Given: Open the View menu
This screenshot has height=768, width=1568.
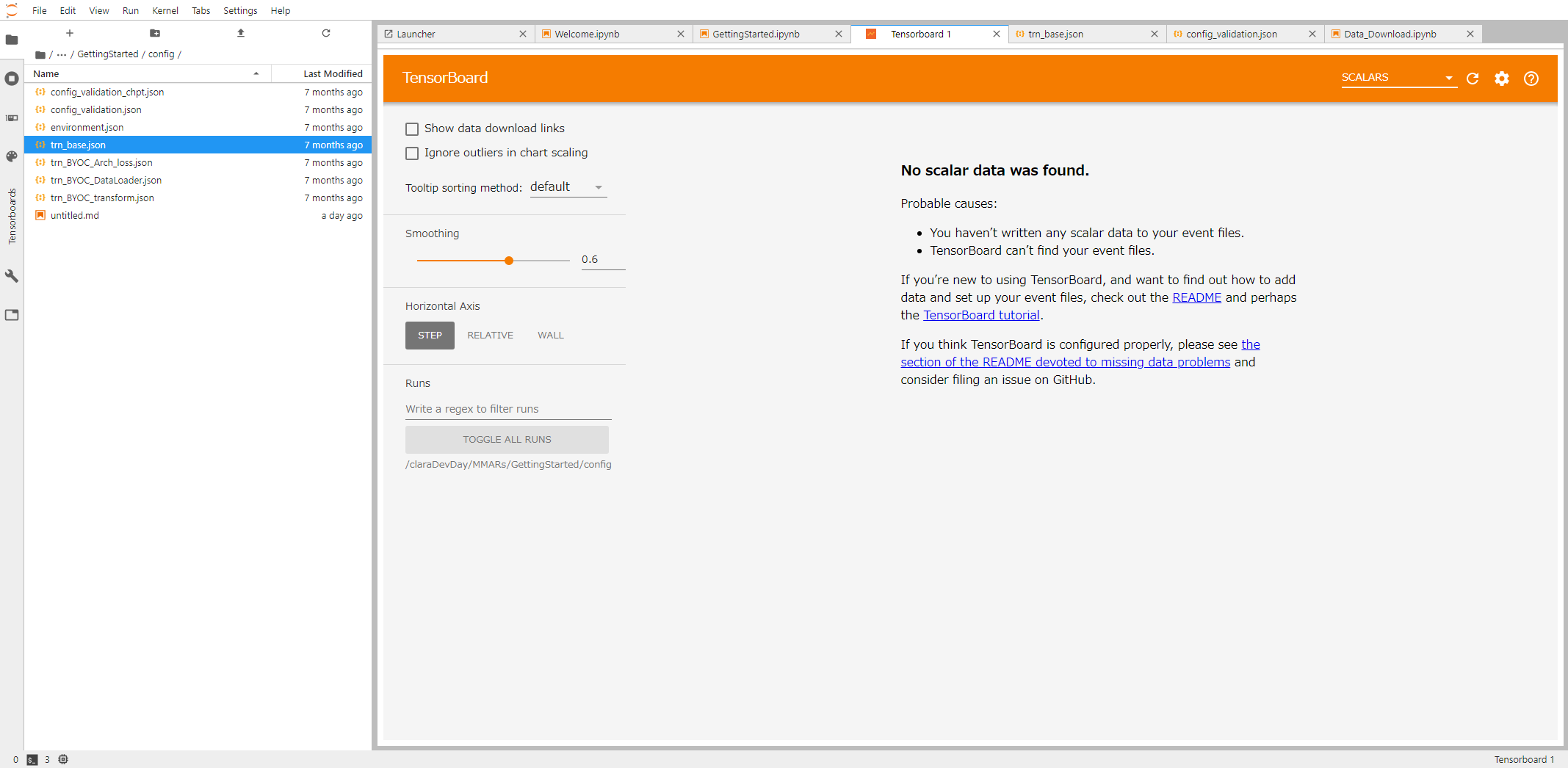Looking at the screenshot, I should pyautogui.click(x=99, y=10).
